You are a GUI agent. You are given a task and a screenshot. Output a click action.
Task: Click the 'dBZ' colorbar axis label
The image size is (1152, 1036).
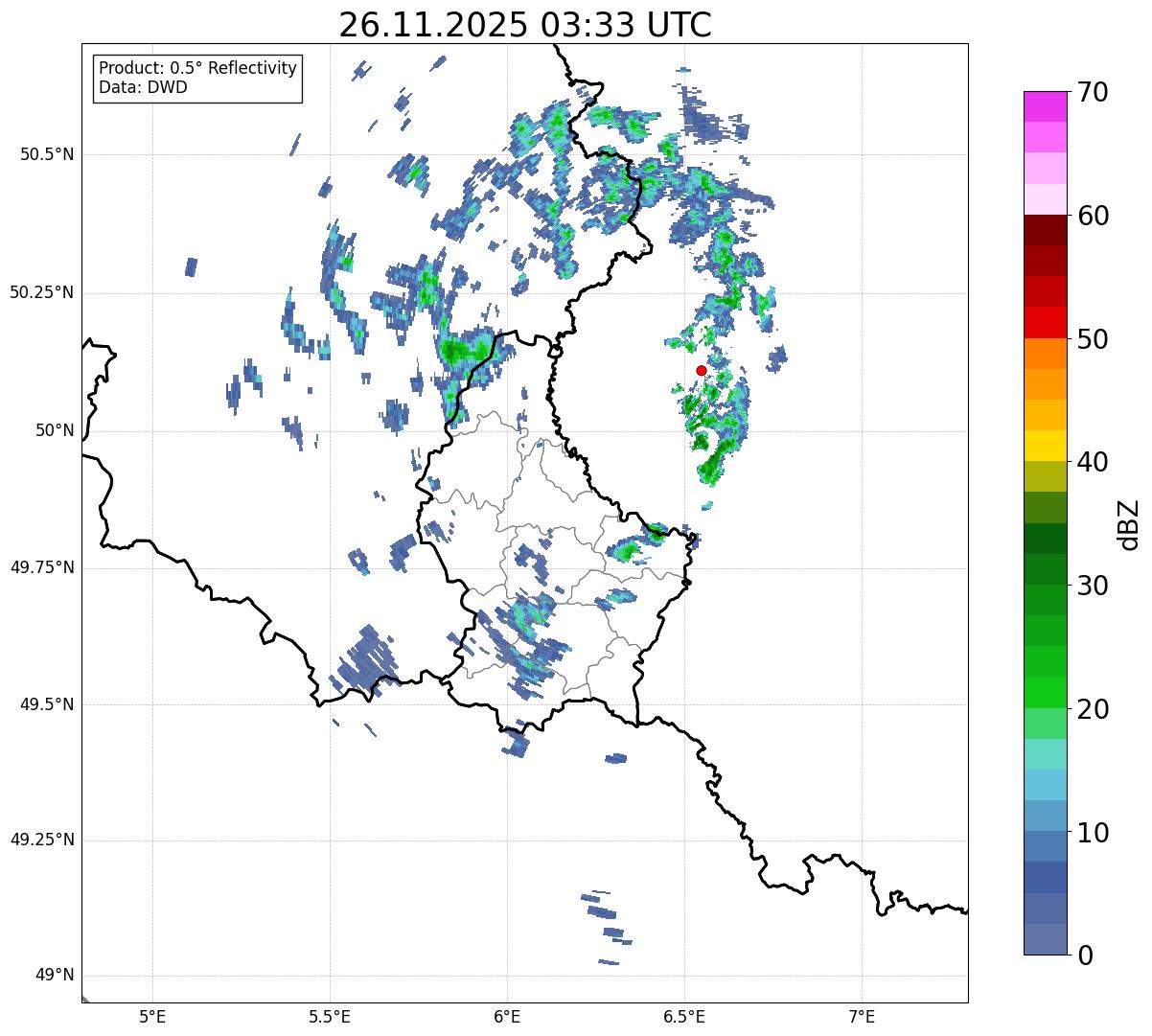(x=1130, y=524)
